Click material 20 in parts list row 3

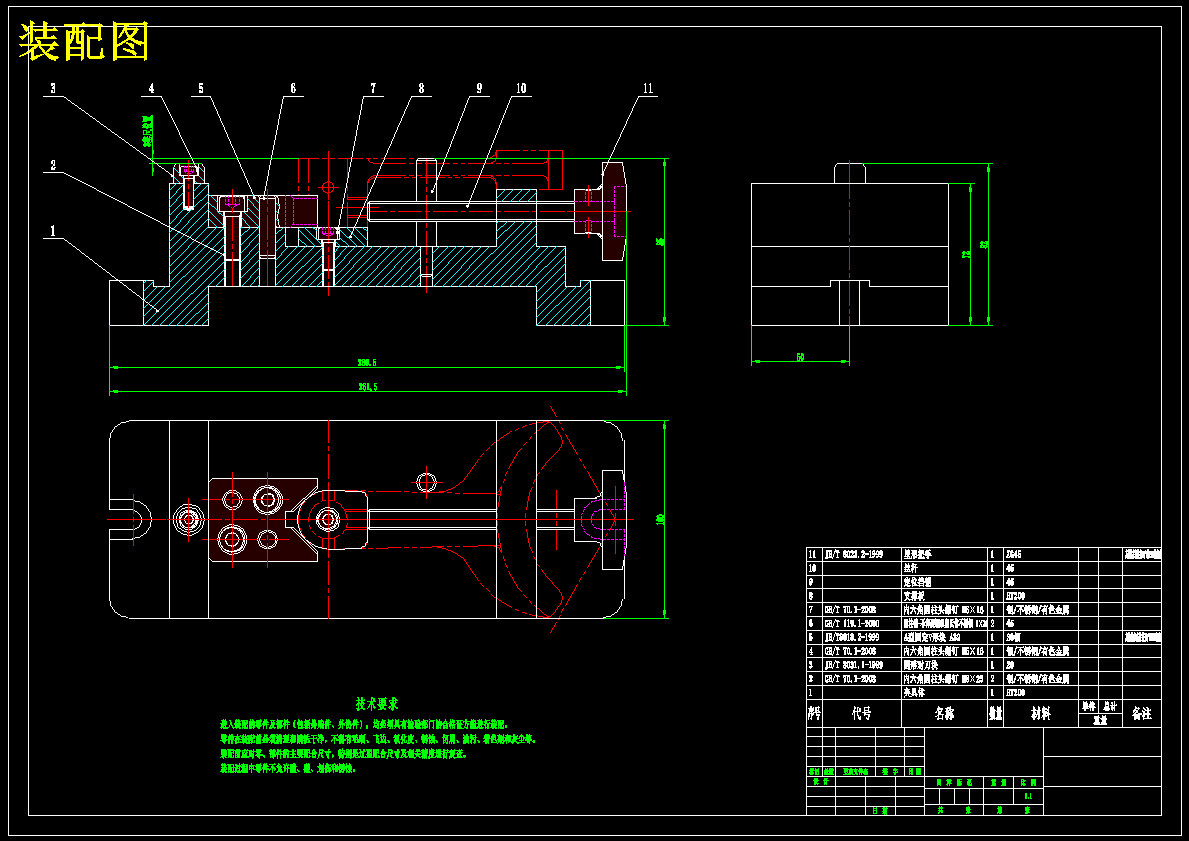point(1010,665)
